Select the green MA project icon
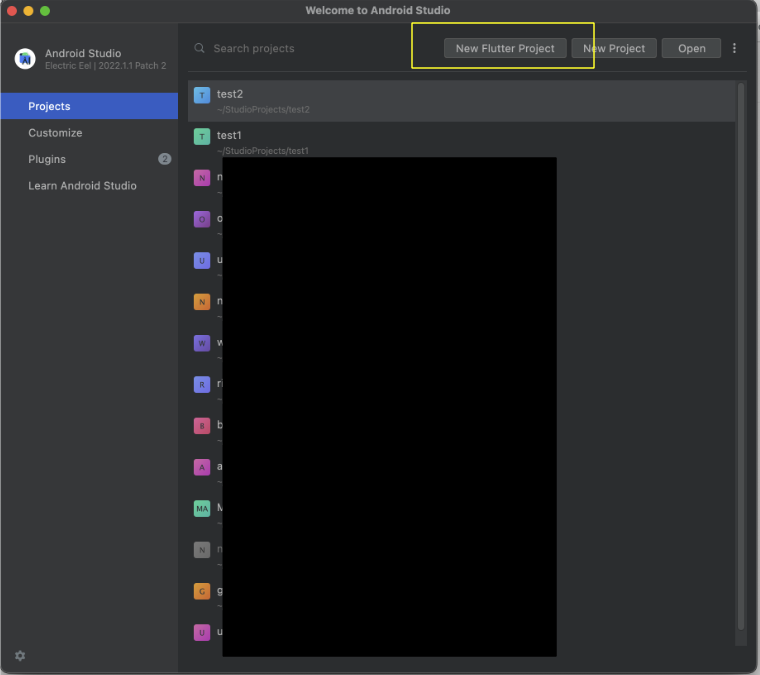This screenshot has width=760, height=675. pos(202,508)
